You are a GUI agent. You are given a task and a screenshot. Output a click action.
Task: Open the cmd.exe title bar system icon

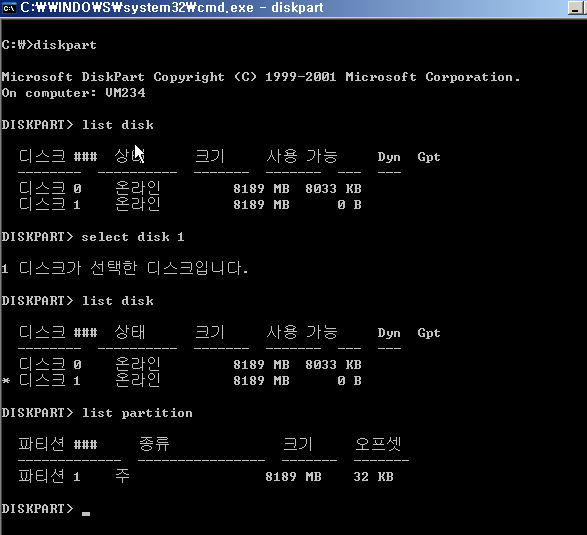point(9,7)
